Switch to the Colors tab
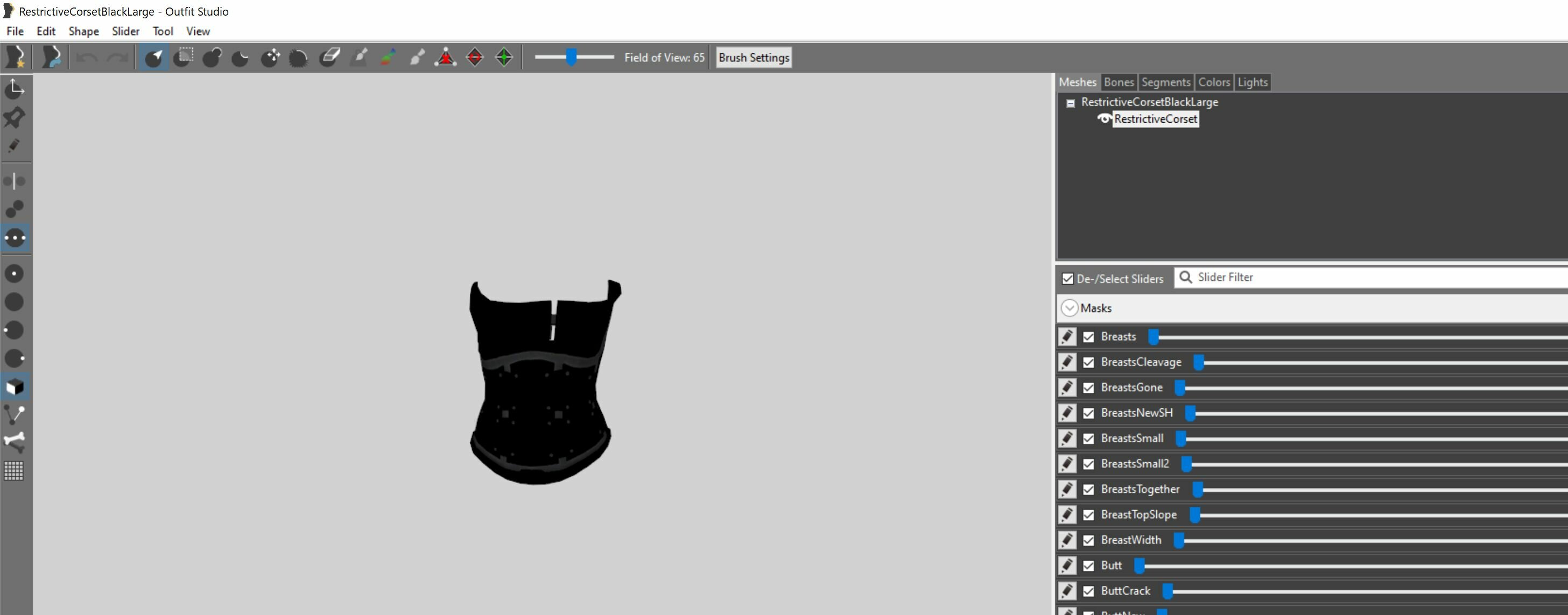Viewport: 1568px width, 615px height. coord(1214,82)
